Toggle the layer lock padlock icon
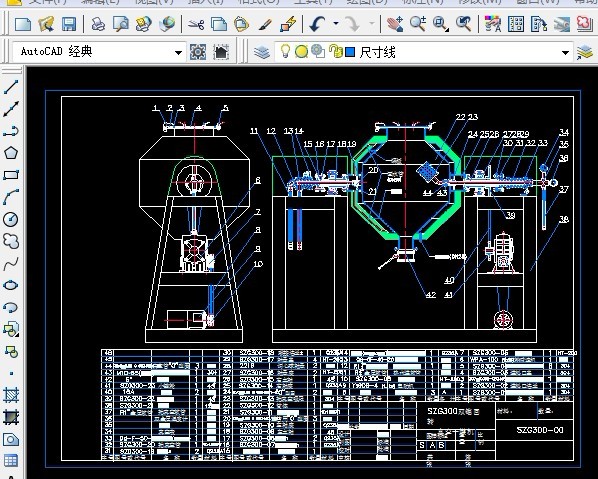Screen dimensions: 598x479 coord(335,51)
